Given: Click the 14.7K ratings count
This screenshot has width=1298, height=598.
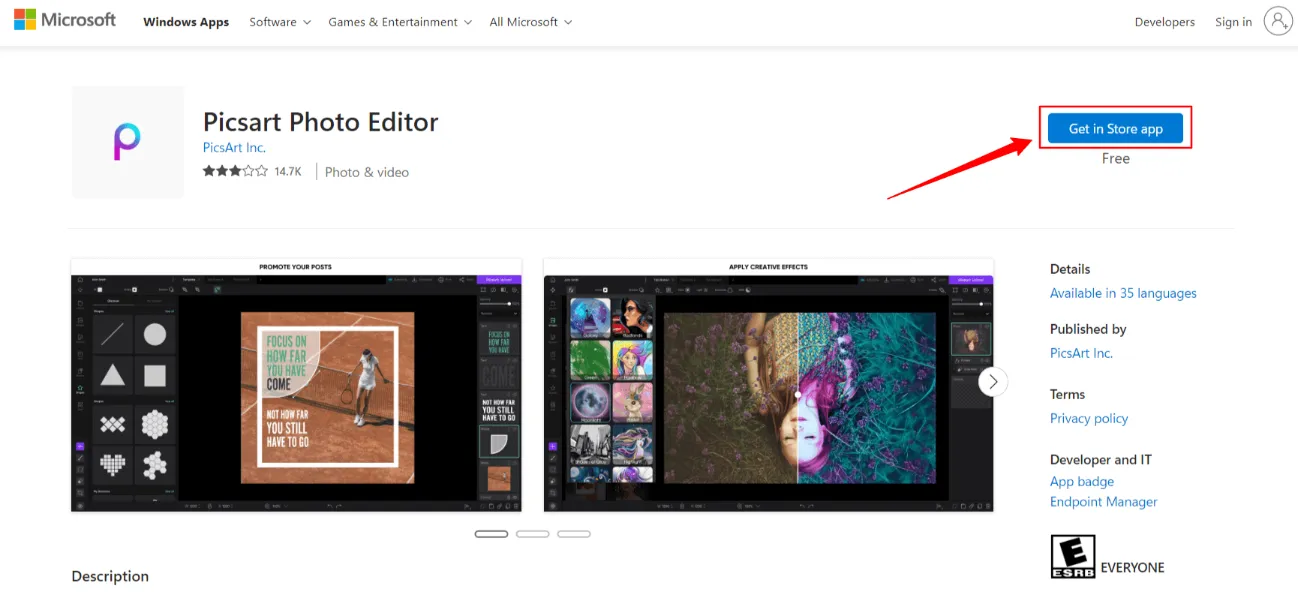Looking at the screenshot, I should (x=288, y=172).
